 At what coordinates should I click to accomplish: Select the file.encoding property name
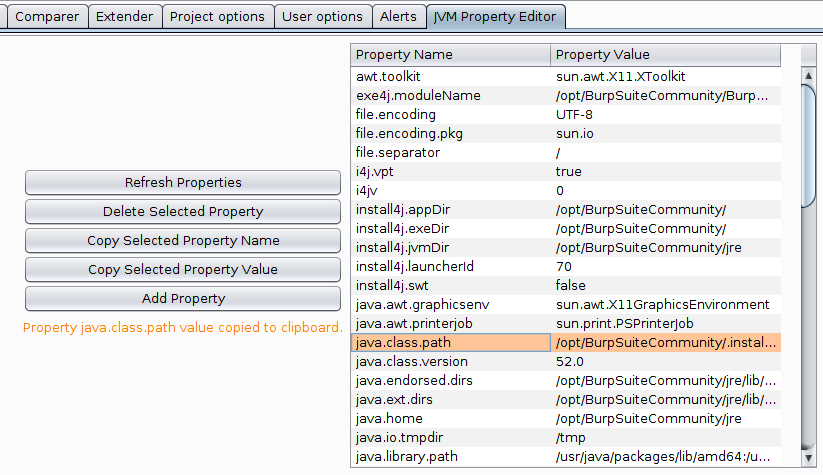(450, 114)
